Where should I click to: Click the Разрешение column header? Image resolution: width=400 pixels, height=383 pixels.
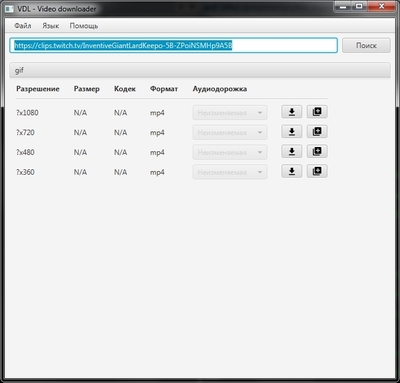(38, 89)
